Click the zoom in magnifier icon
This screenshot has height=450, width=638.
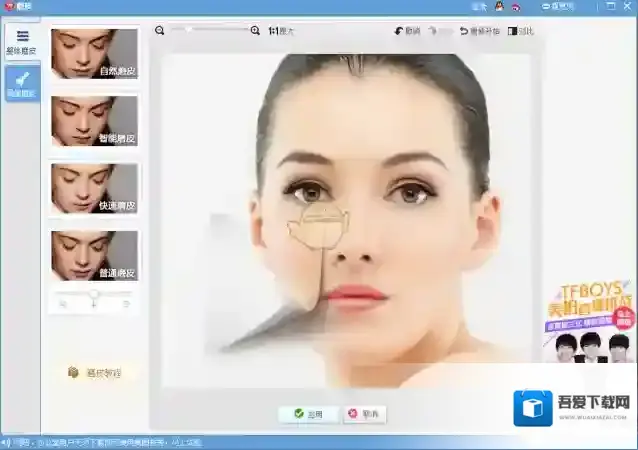coord(255,31)
